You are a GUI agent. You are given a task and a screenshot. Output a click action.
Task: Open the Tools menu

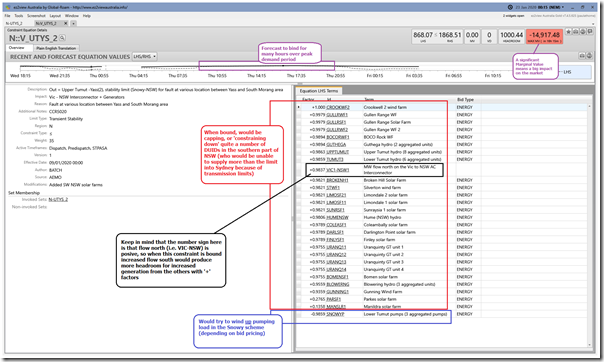pyautogui.click(x=18, y=16)
